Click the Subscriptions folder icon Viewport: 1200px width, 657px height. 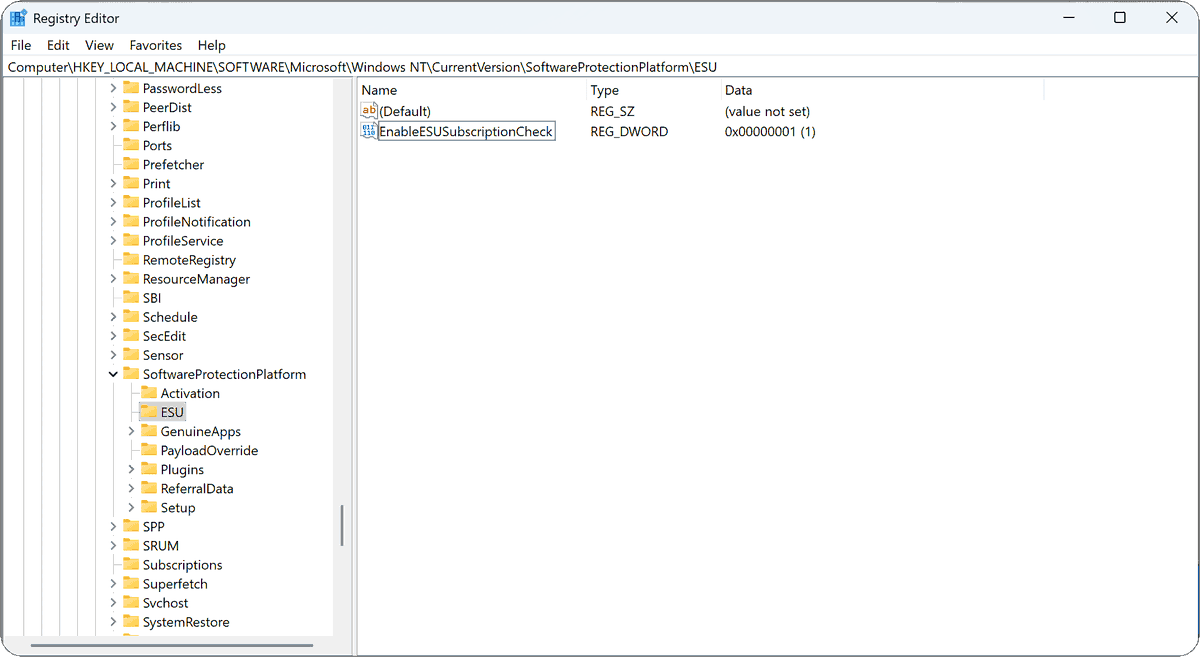pyautogui.click(x=133, y=564)
